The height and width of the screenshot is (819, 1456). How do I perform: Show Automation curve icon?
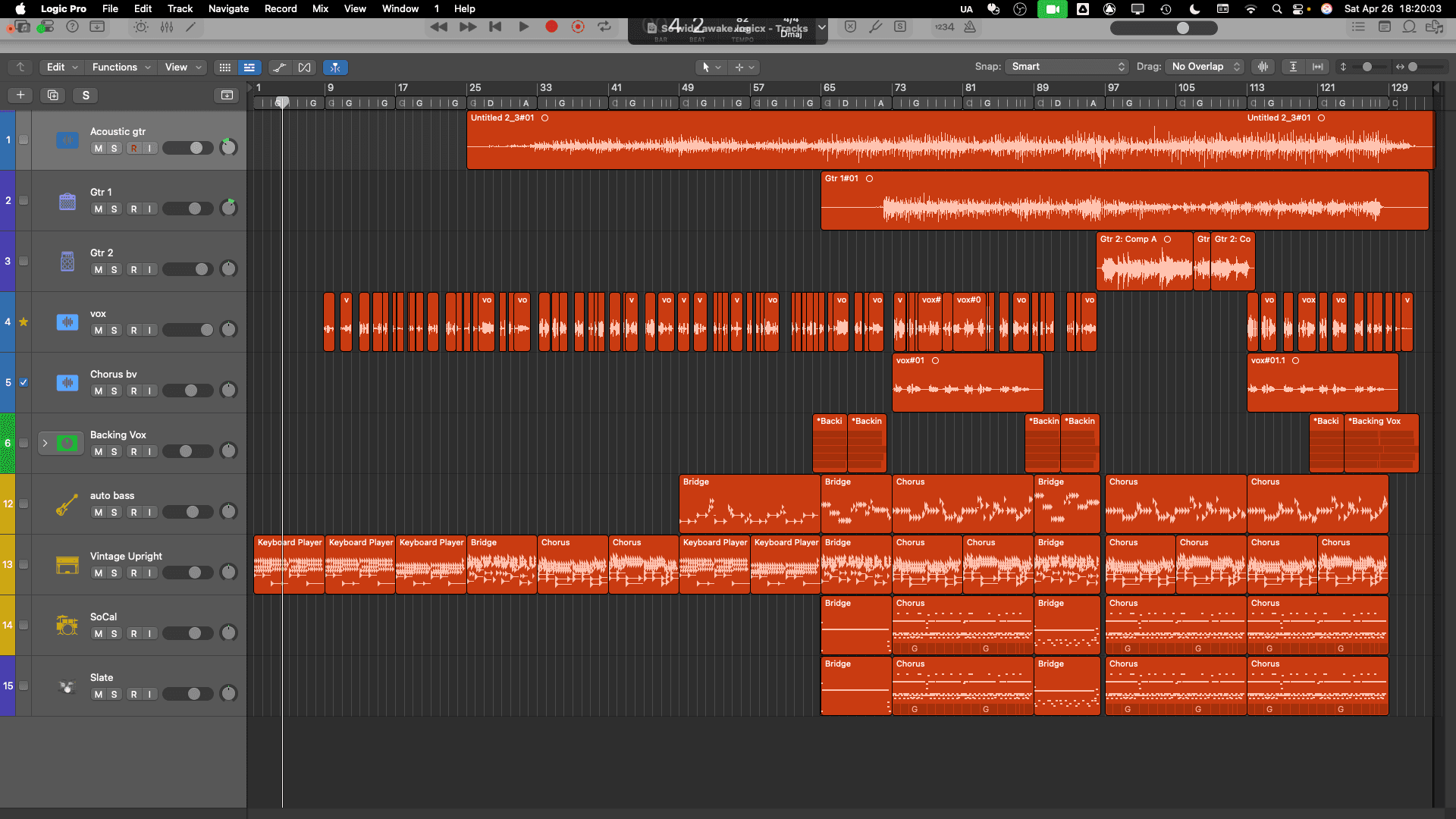coord(280,67)
